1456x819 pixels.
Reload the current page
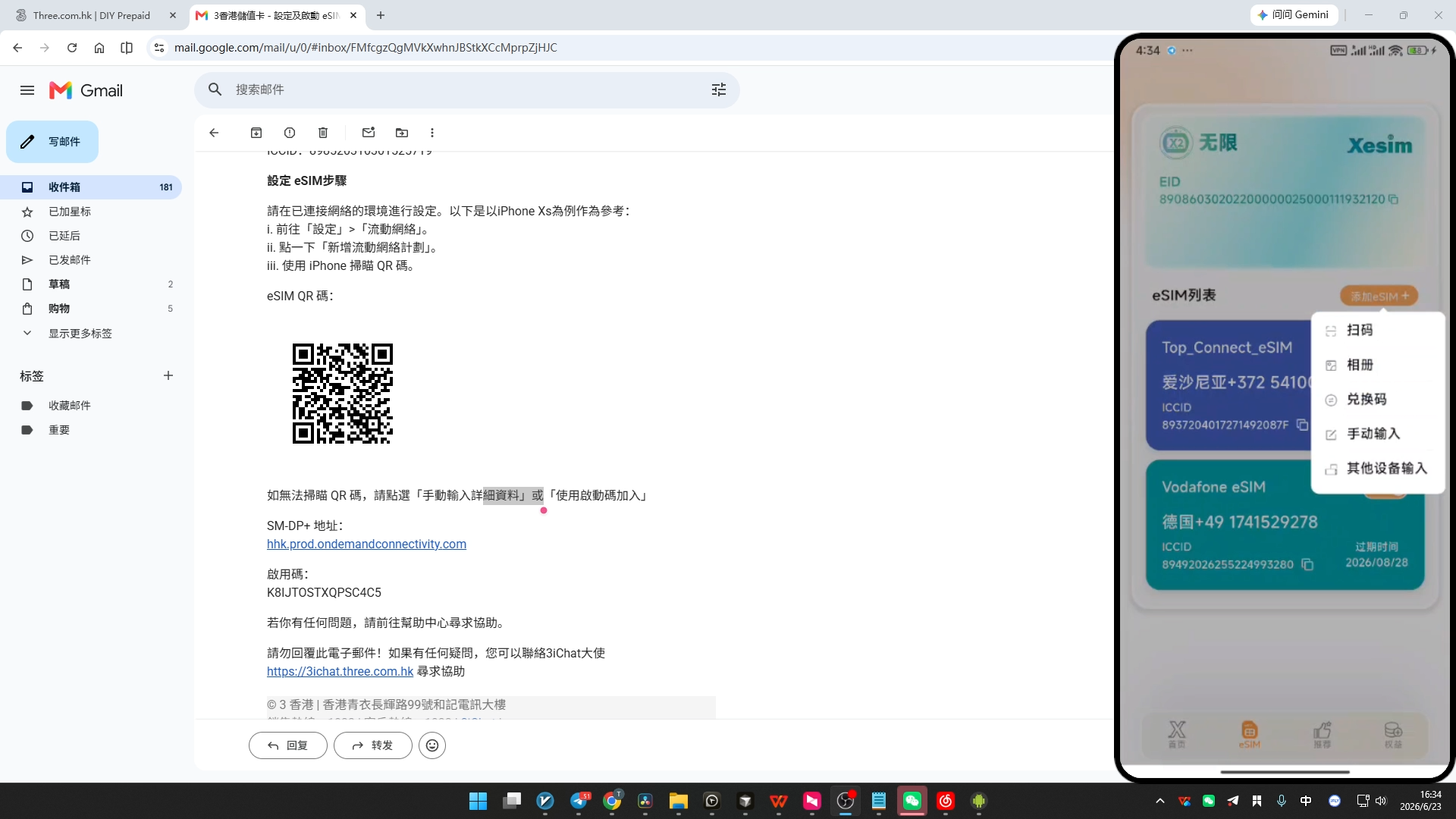[x=72, y=48]
